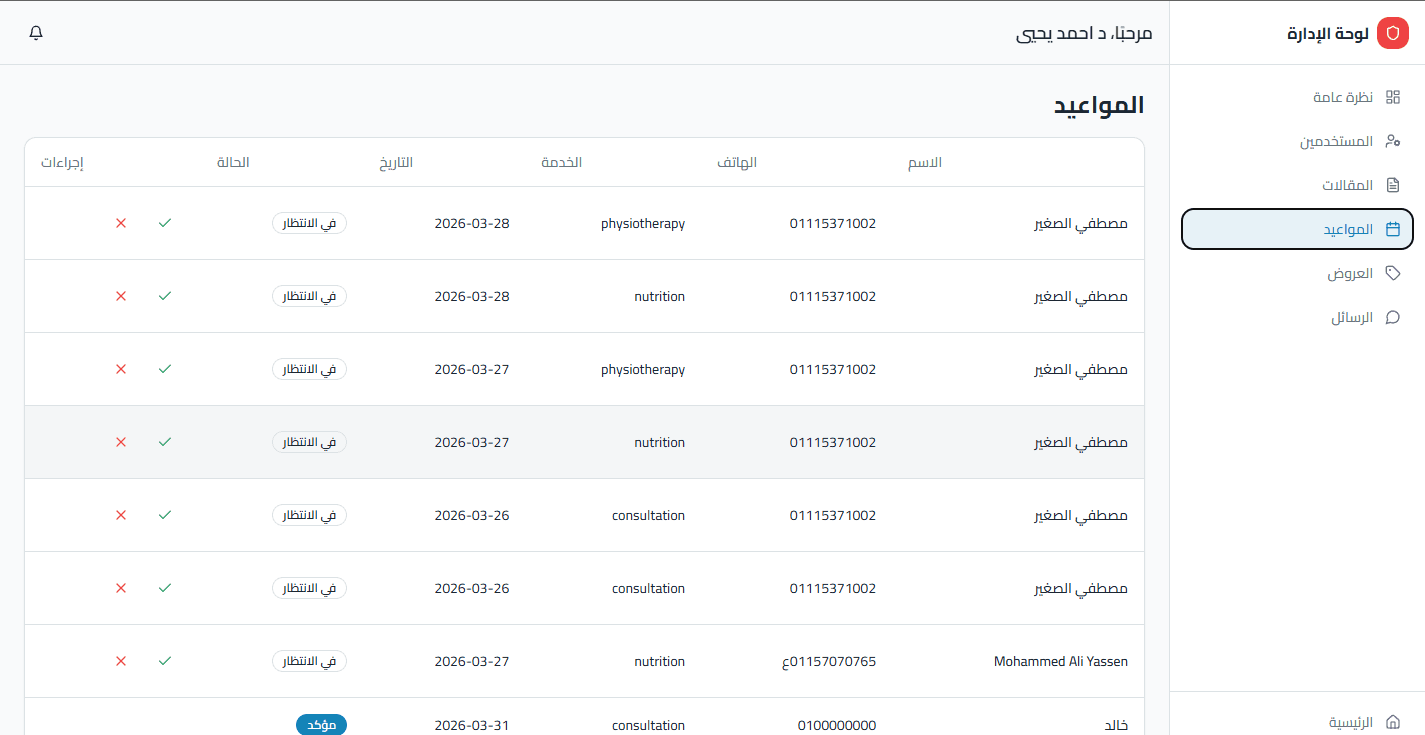Viewport: 1425px width, 735px height.
Task: Open the notifications bell
Action: click(36, 33)
